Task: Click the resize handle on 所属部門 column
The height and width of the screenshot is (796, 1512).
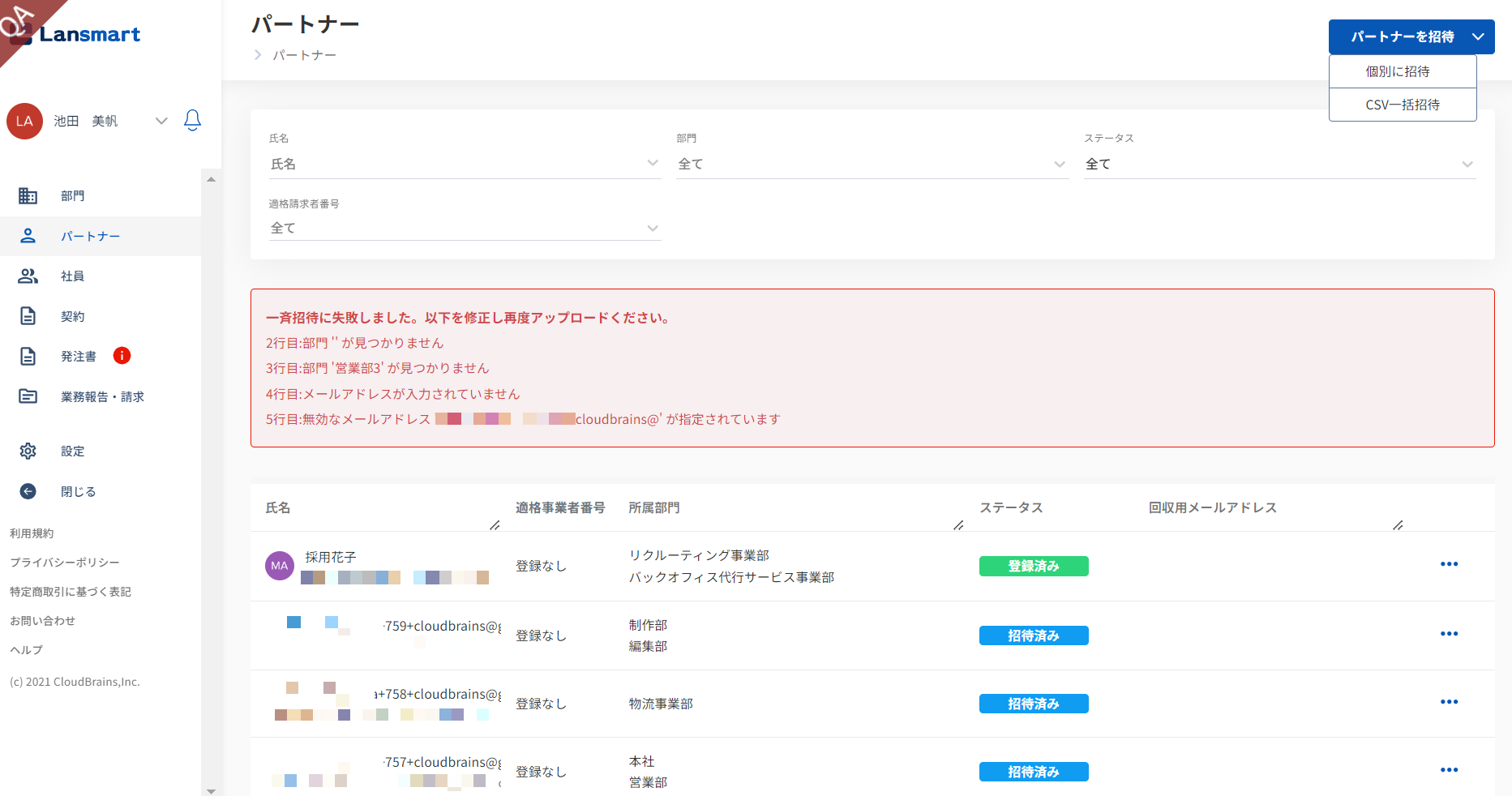Action: [958, 525]
